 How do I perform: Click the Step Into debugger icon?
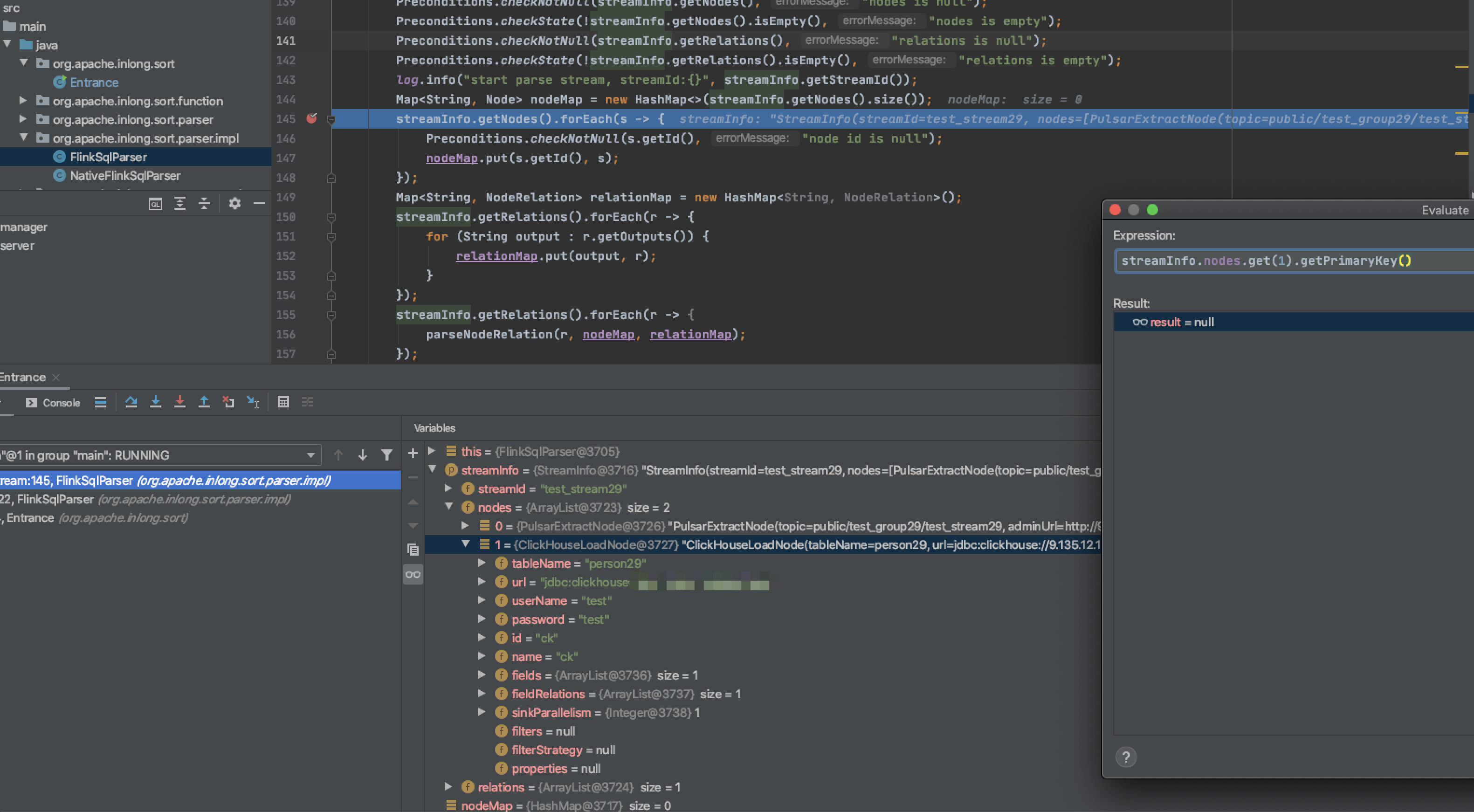[x=155, y=402]
